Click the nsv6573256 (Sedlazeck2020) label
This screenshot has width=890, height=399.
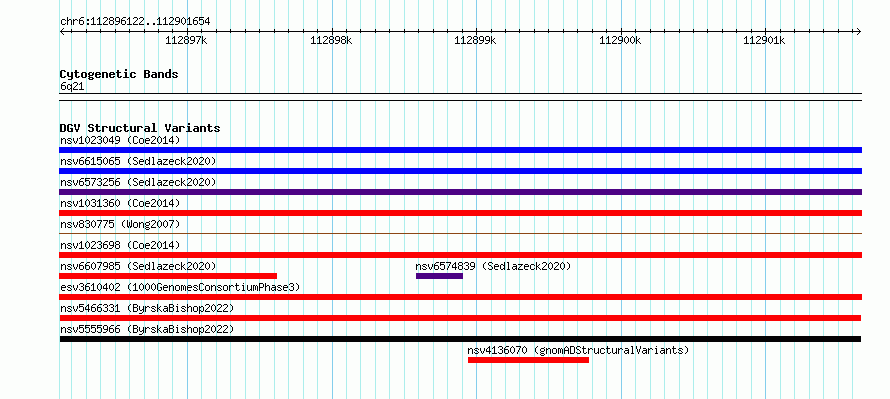pyautogui.click(x=138, y=182)
